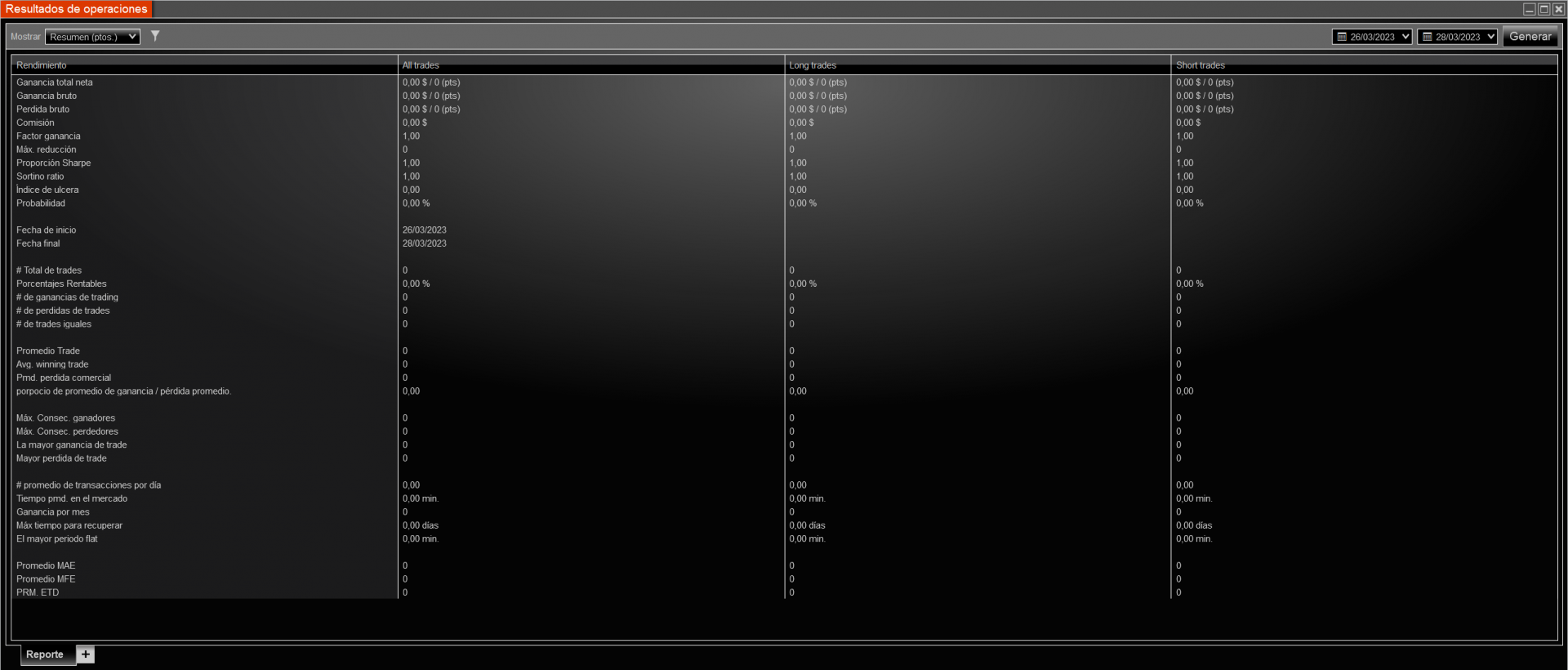
Task: Select the 'Promedio Trade' row label
Action: pyautogui.click(x=48, y=351)
